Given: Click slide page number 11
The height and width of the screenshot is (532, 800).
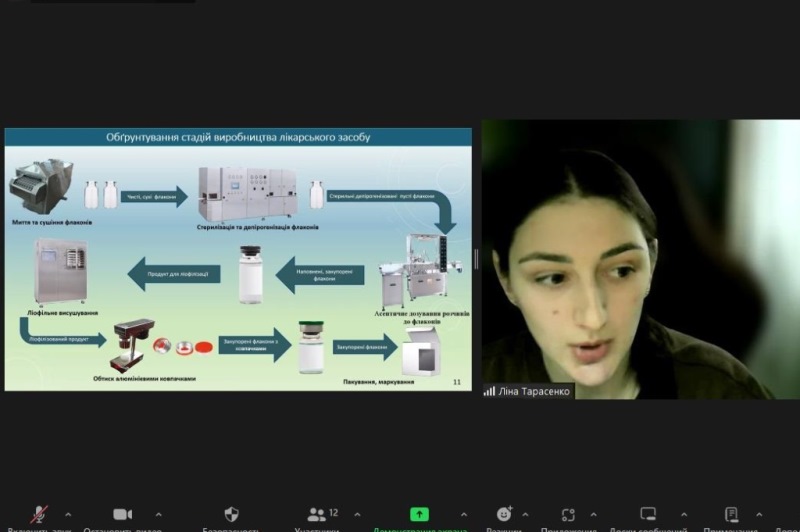Looking at the screenshot, I should [457, 382].
